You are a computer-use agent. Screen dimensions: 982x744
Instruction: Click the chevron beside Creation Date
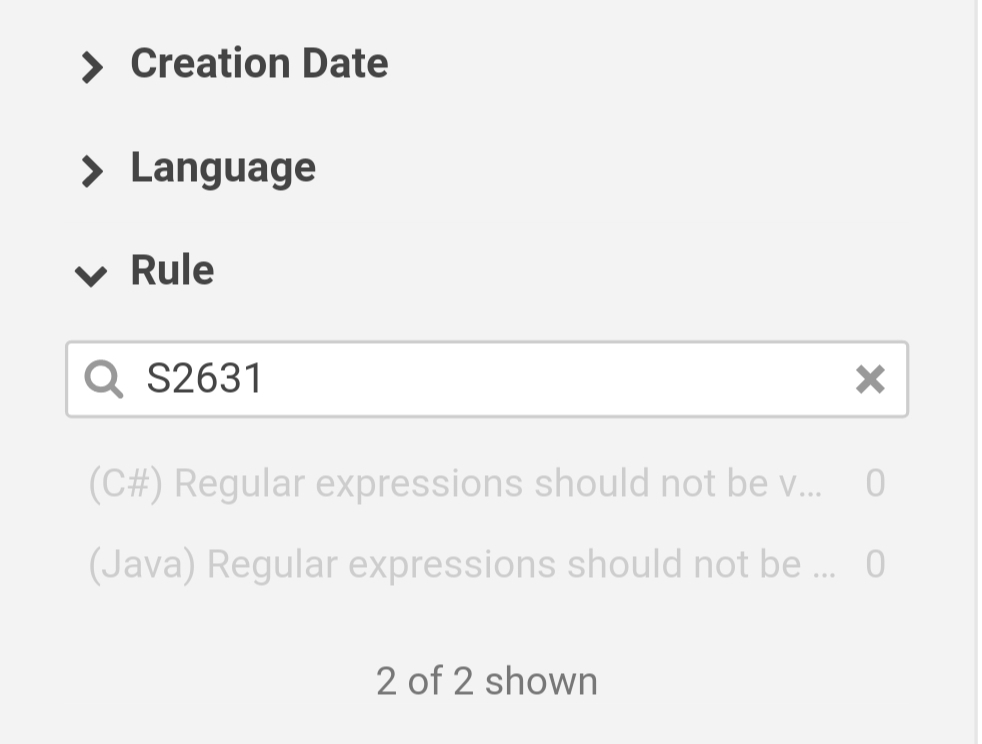pos(92,68)
